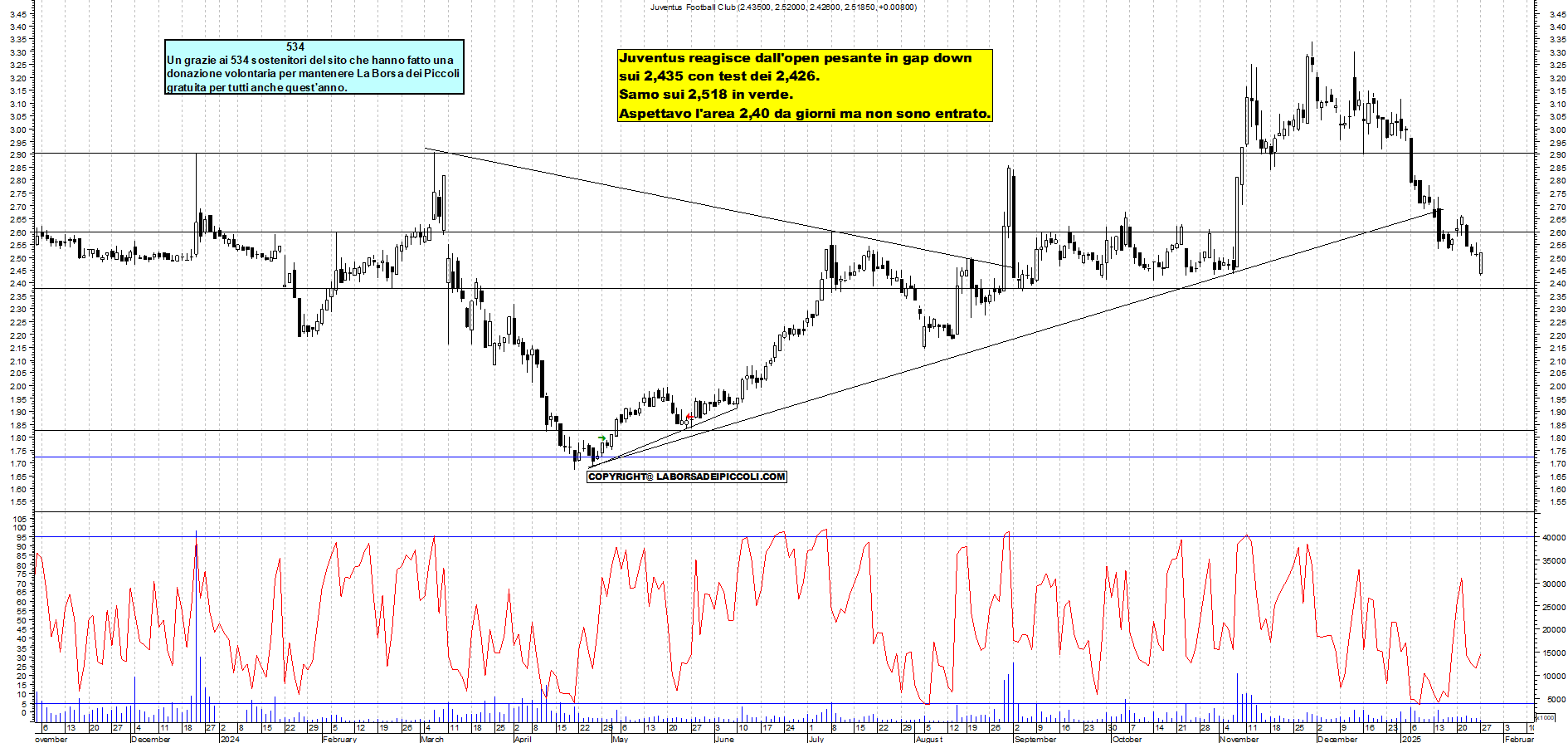This screenshot has width=1568, height=743.
Task: Click the '2025' year label on date axis
Action: [x=1411, y=739]
